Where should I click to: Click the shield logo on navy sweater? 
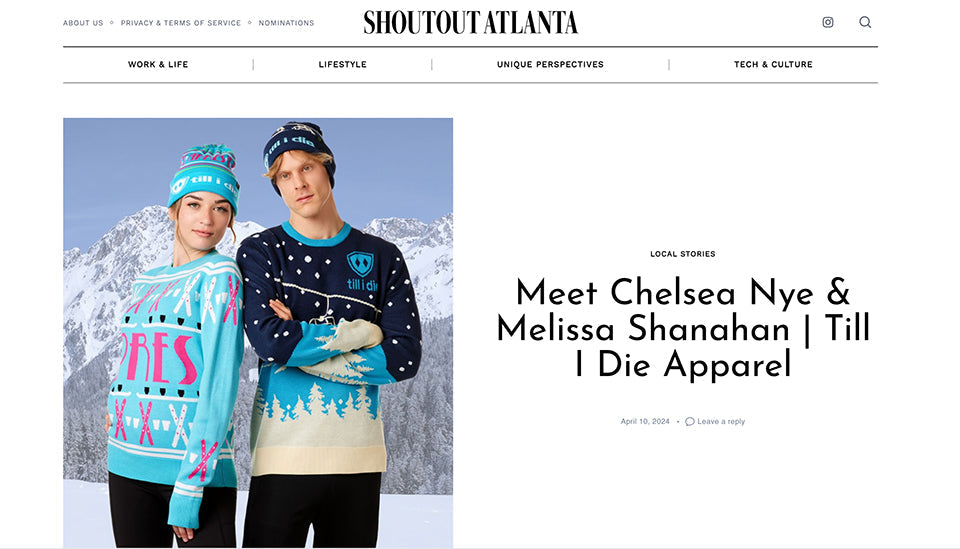[359, 263]
